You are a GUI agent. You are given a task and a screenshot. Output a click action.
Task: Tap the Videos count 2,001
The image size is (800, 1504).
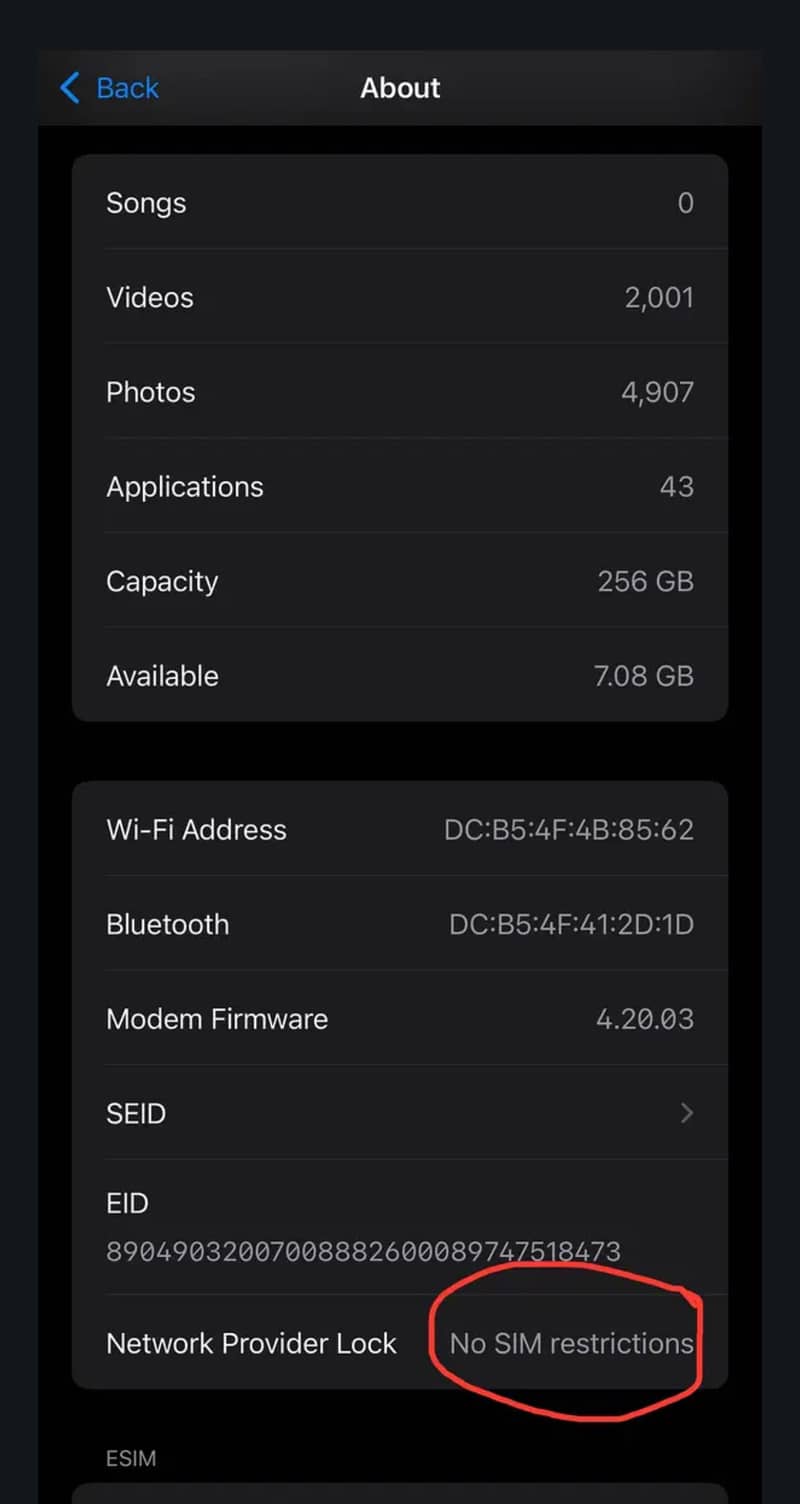pyautogui.click(x=658, y=297)
